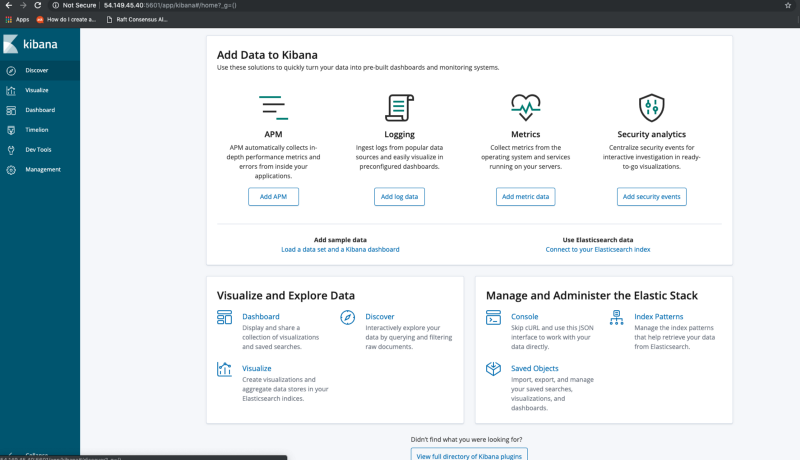Open Load a data set and Kibana dashboard link
This screenshot has width=800, height=460.
(340, 249)
